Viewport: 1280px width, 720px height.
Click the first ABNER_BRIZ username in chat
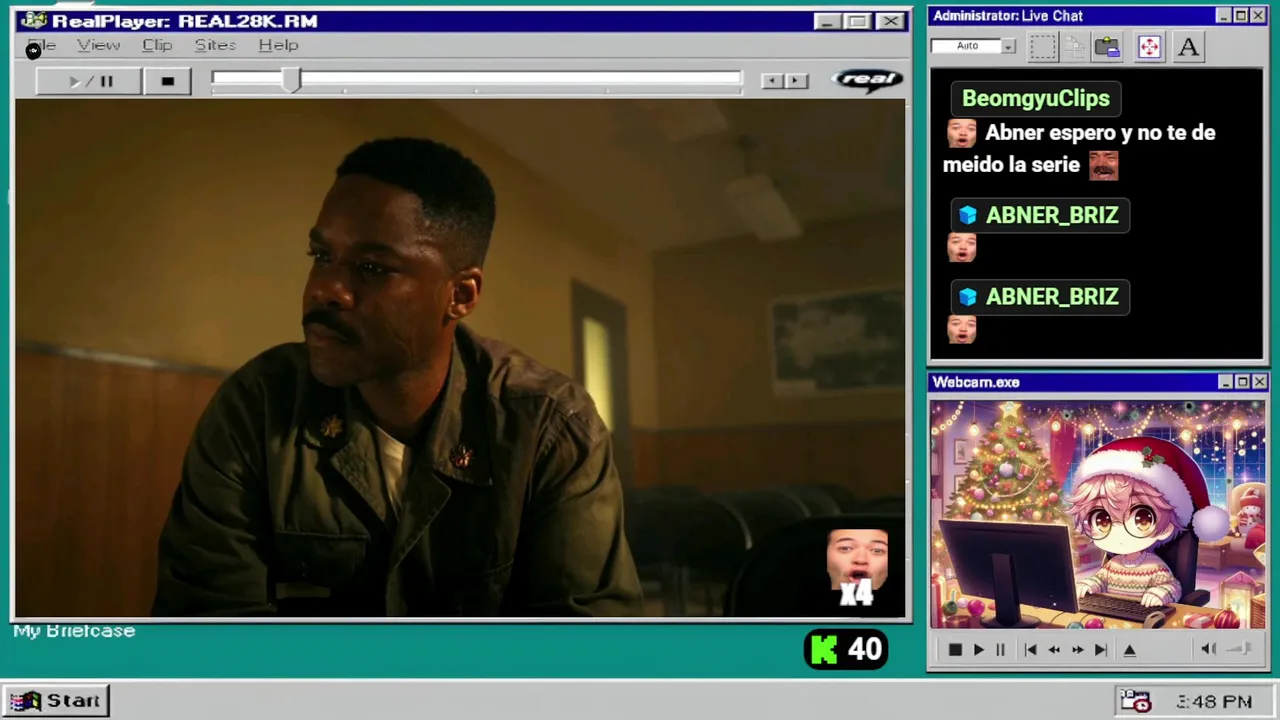pos(1052,215)
